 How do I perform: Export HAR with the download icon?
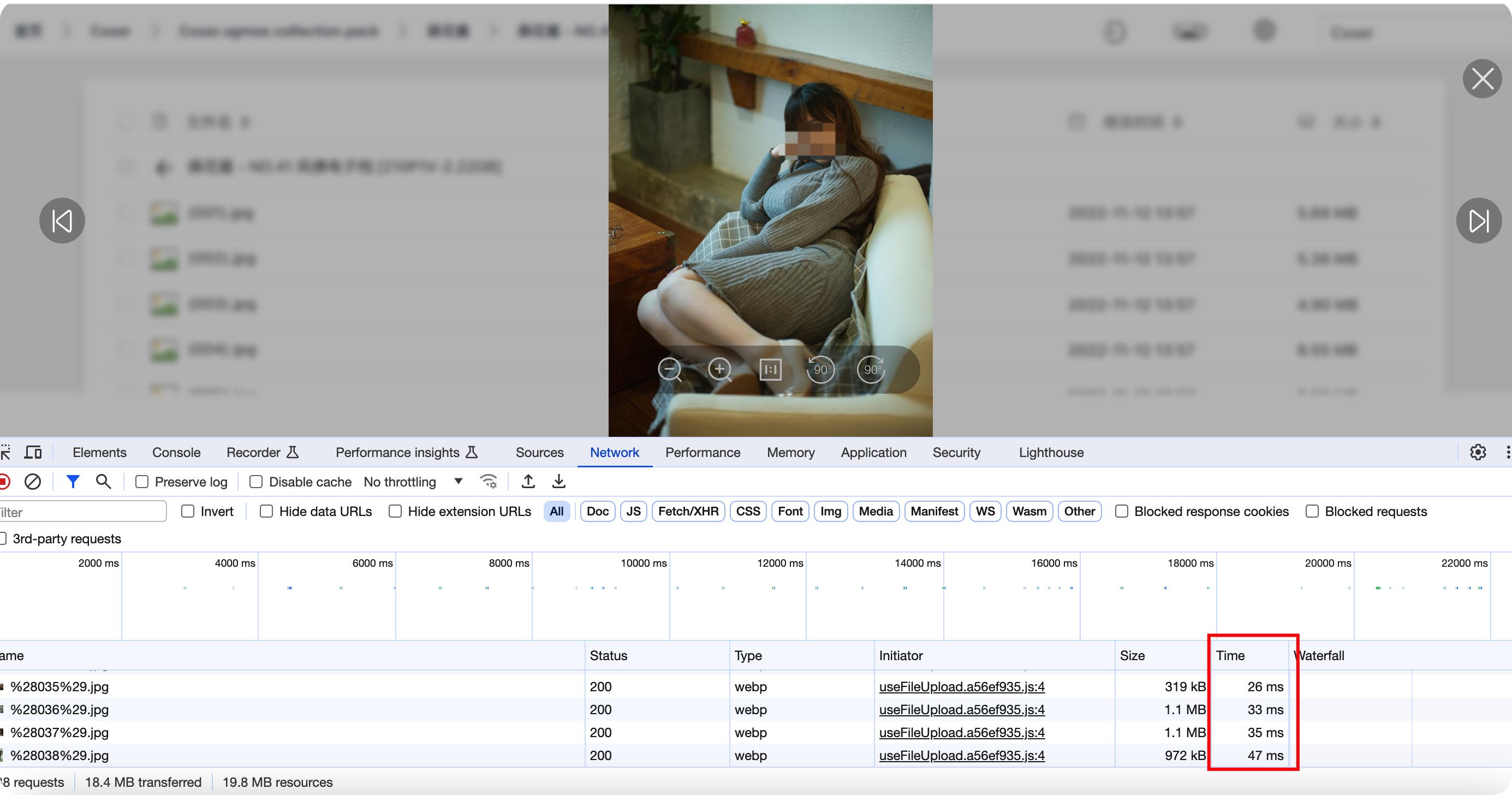(x=559, y=482)
